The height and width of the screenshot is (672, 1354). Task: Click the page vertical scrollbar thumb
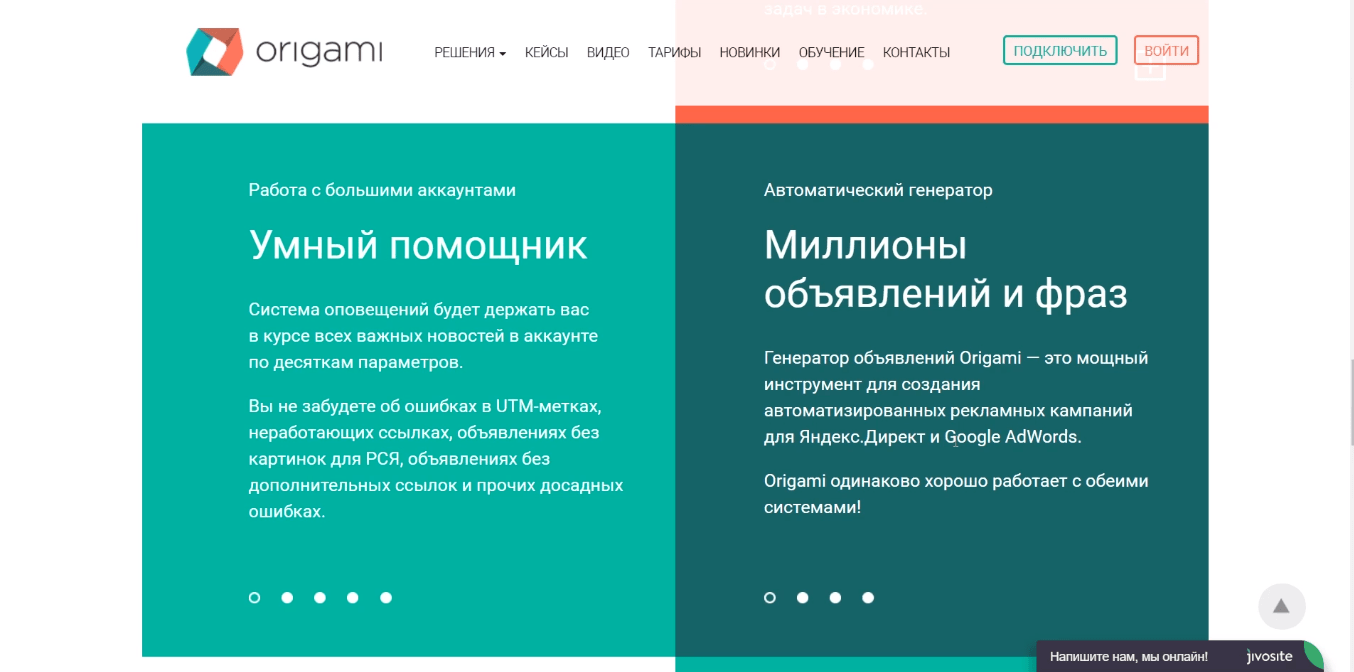(x=1351, y=401)
